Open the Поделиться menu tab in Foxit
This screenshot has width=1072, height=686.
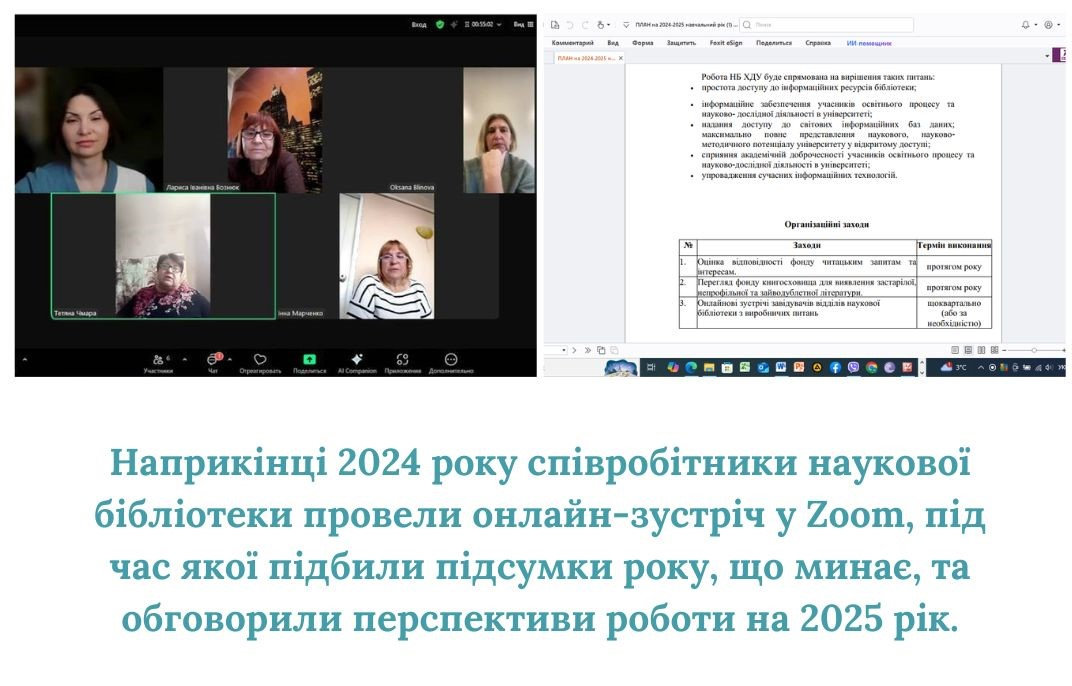tap(774, 43)
